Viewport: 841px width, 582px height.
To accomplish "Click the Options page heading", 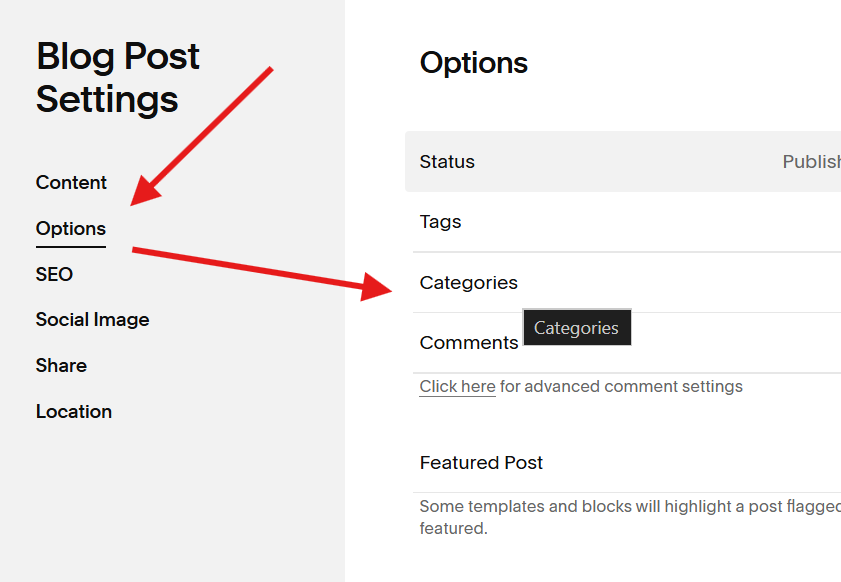I will click(474, 63).
